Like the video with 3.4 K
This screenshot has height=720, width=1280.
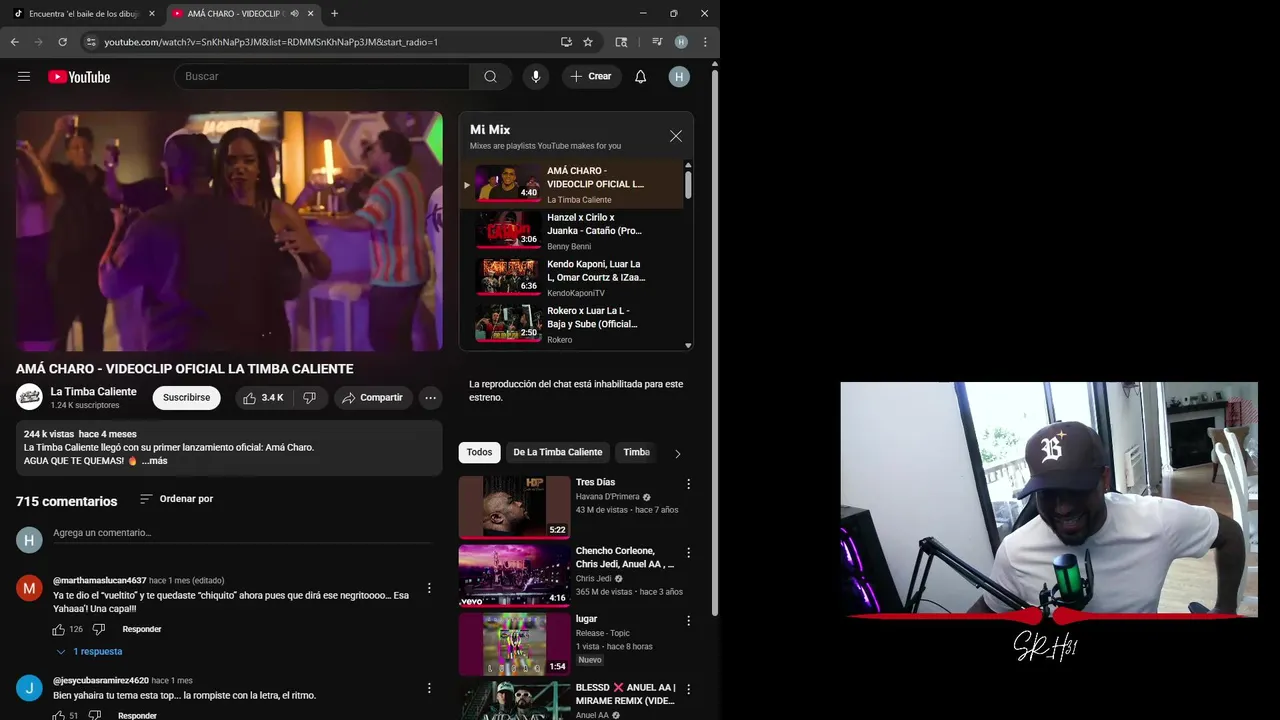click(263, 397)
